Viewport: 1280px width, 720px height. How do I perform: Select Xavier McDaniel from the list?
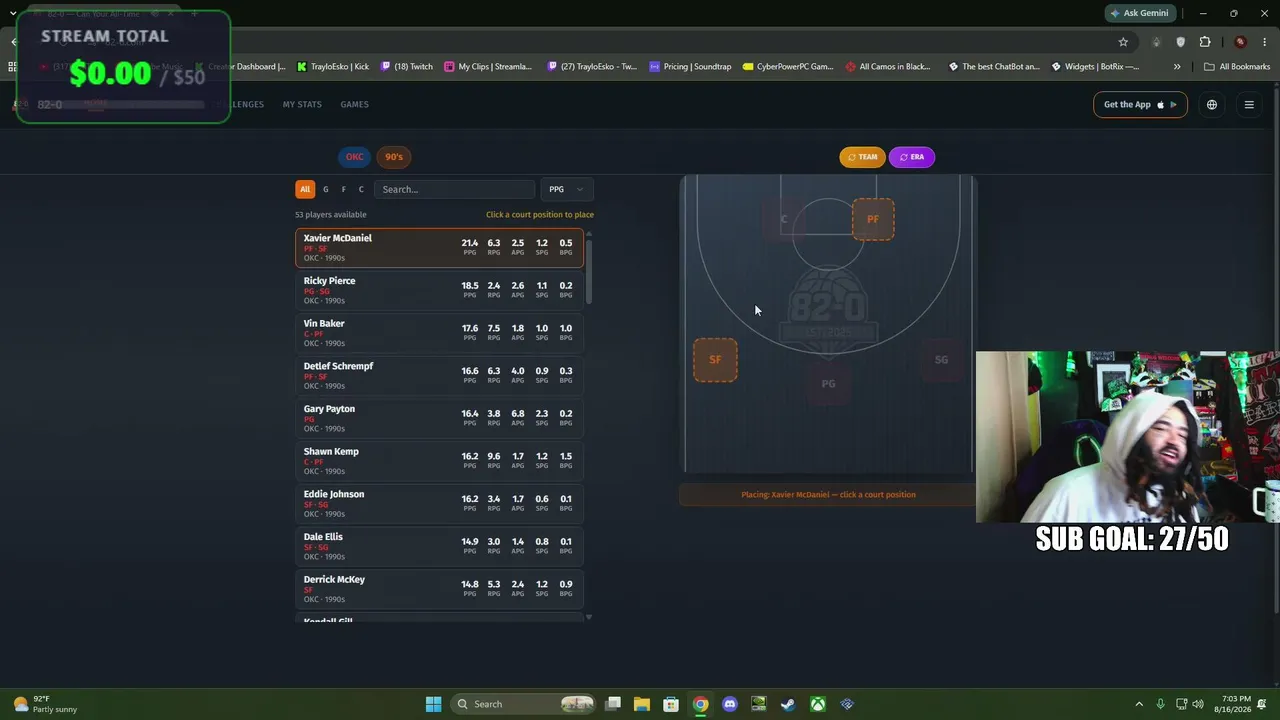(439, 248)
